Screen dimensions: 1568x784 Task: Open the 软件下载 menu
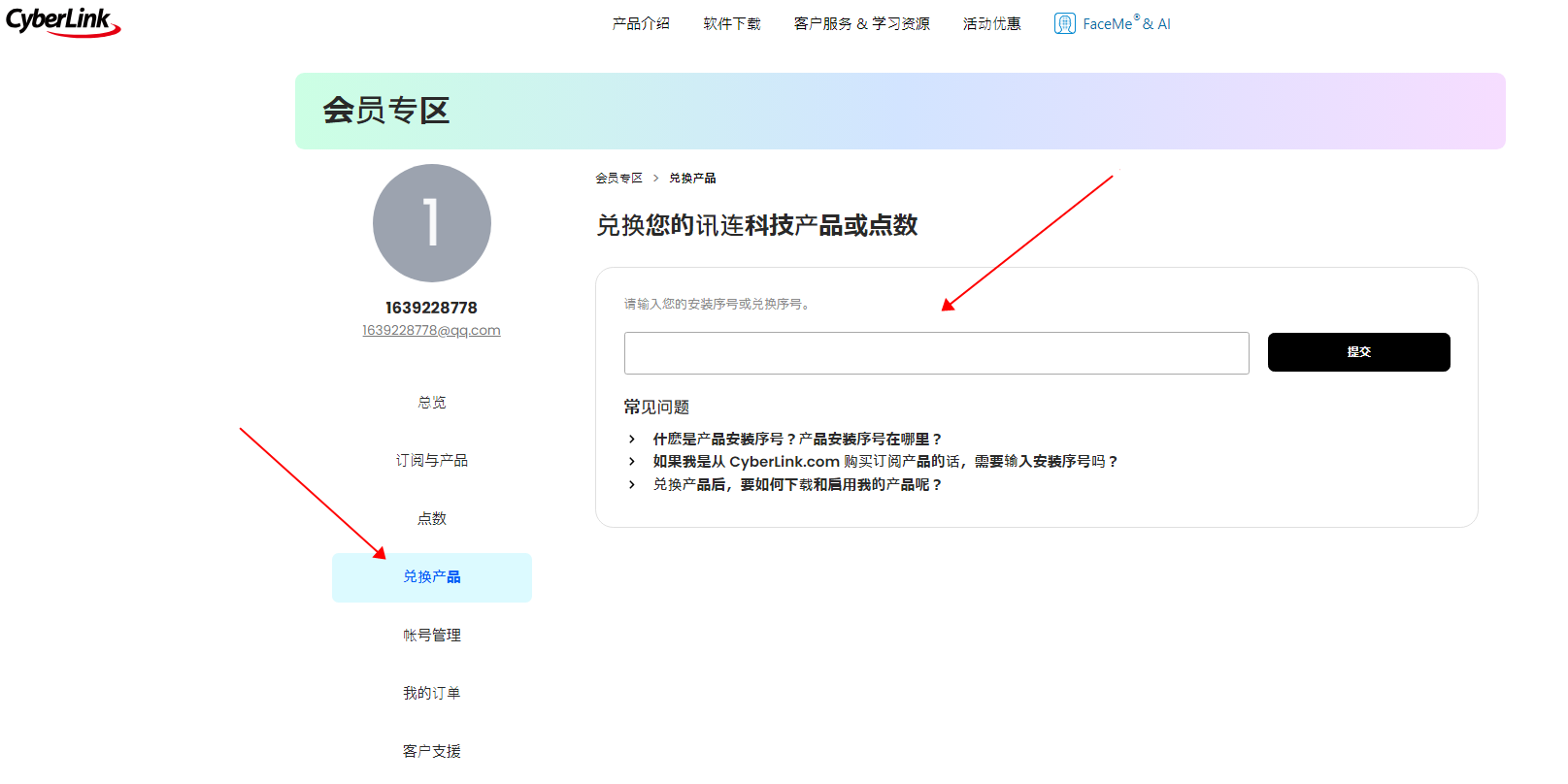(x=732, y=23)
